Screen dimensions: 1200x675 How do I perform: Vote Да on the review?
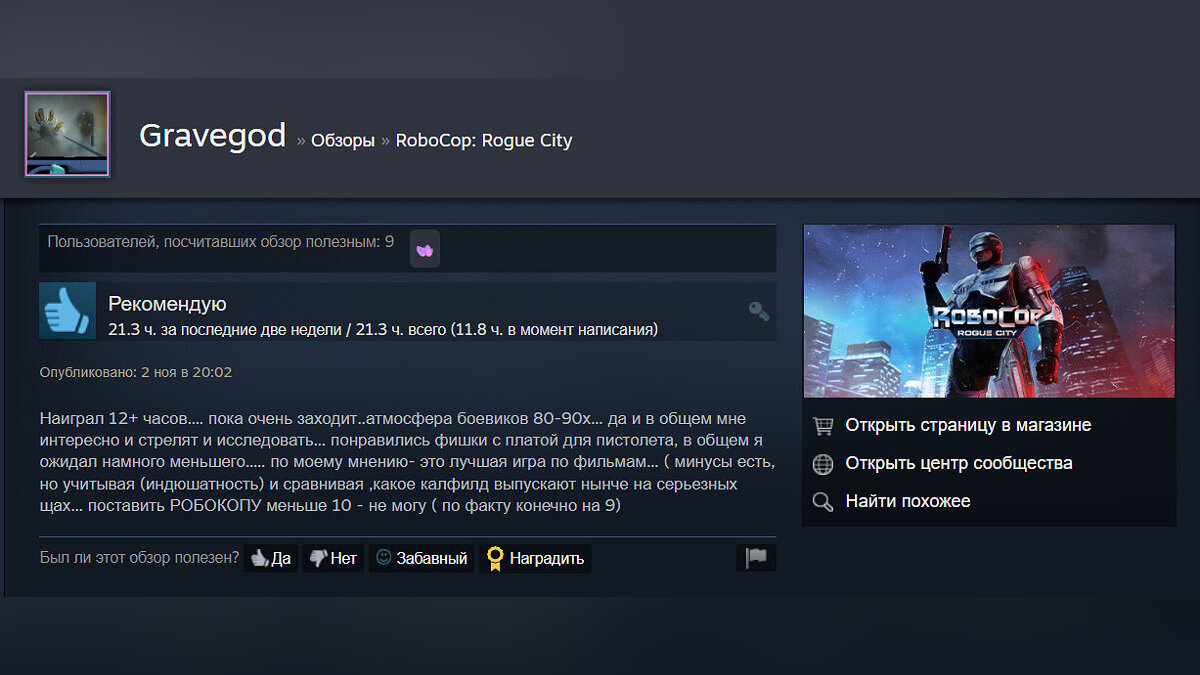pyautogui.click(x=271, y=558)
